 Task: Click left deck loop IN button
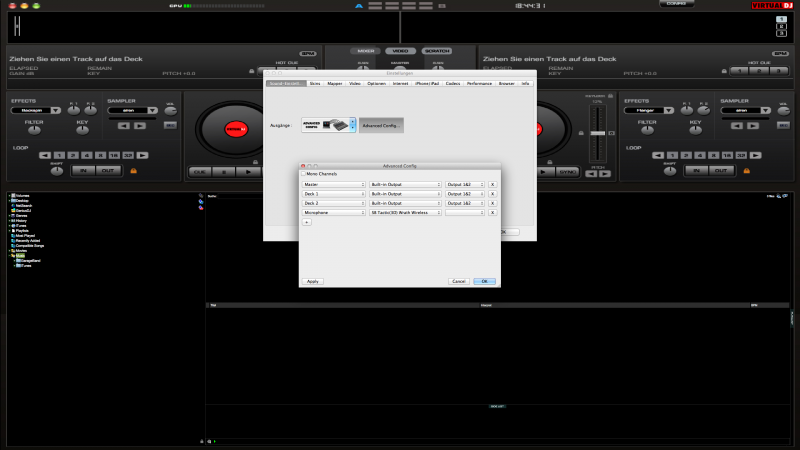(x=83, y=170)
